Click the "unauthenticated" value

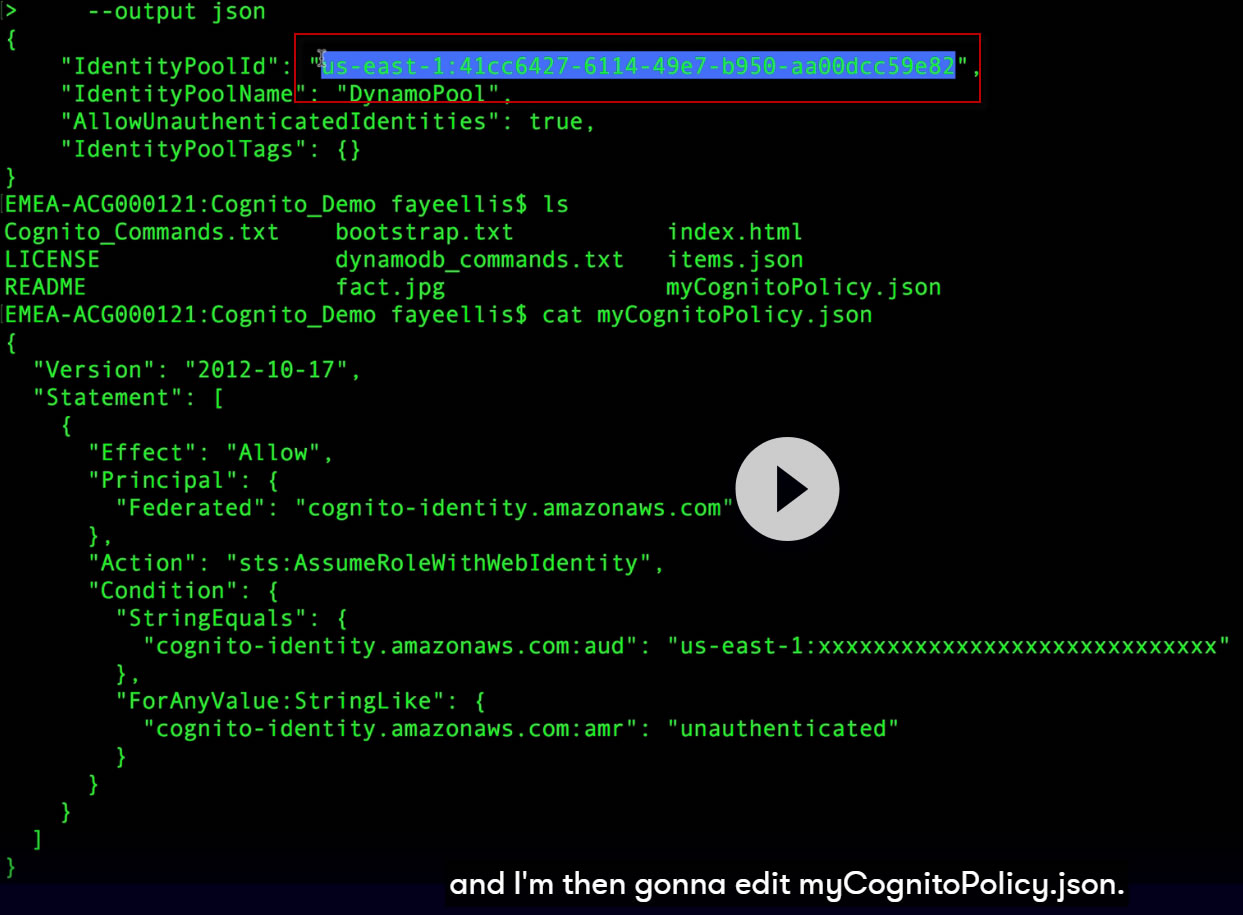tap(783, 728)
